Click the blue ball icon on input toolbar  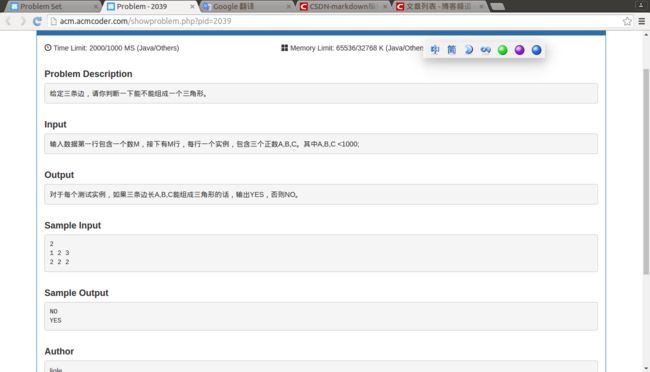(536, 50)
